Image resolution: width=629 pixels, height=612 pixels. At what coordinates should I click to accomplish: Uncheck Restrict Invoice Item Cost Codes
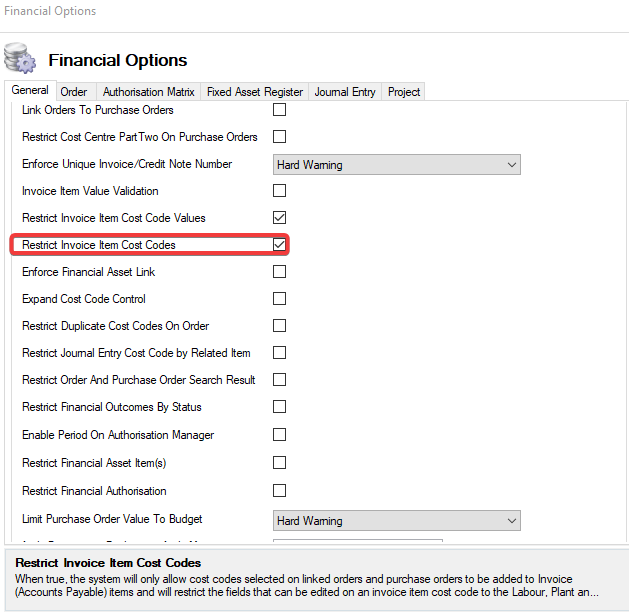[280, 245]
